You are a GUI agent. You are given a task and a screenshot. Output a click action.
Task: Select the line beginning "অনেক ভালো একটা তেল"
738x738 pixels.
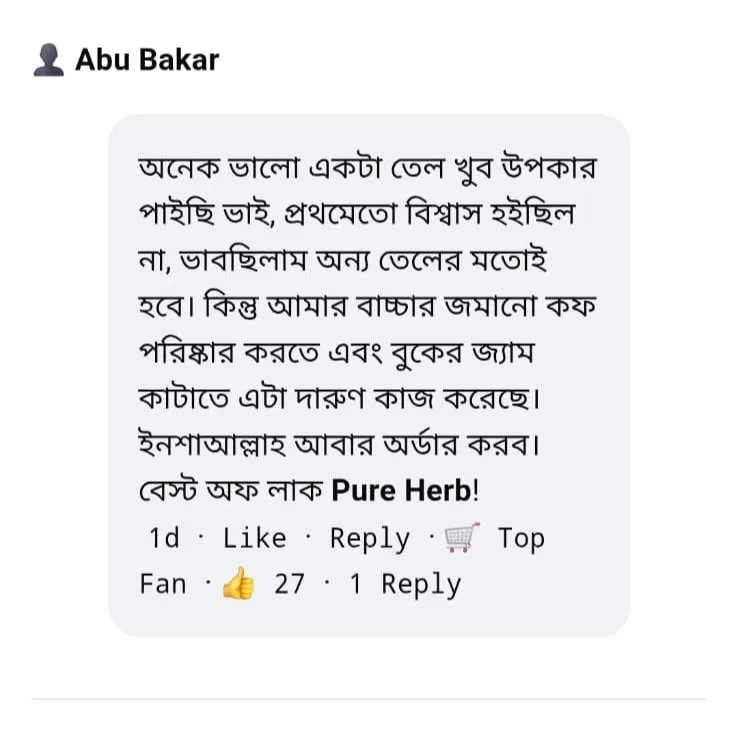(x=368, y=167)
